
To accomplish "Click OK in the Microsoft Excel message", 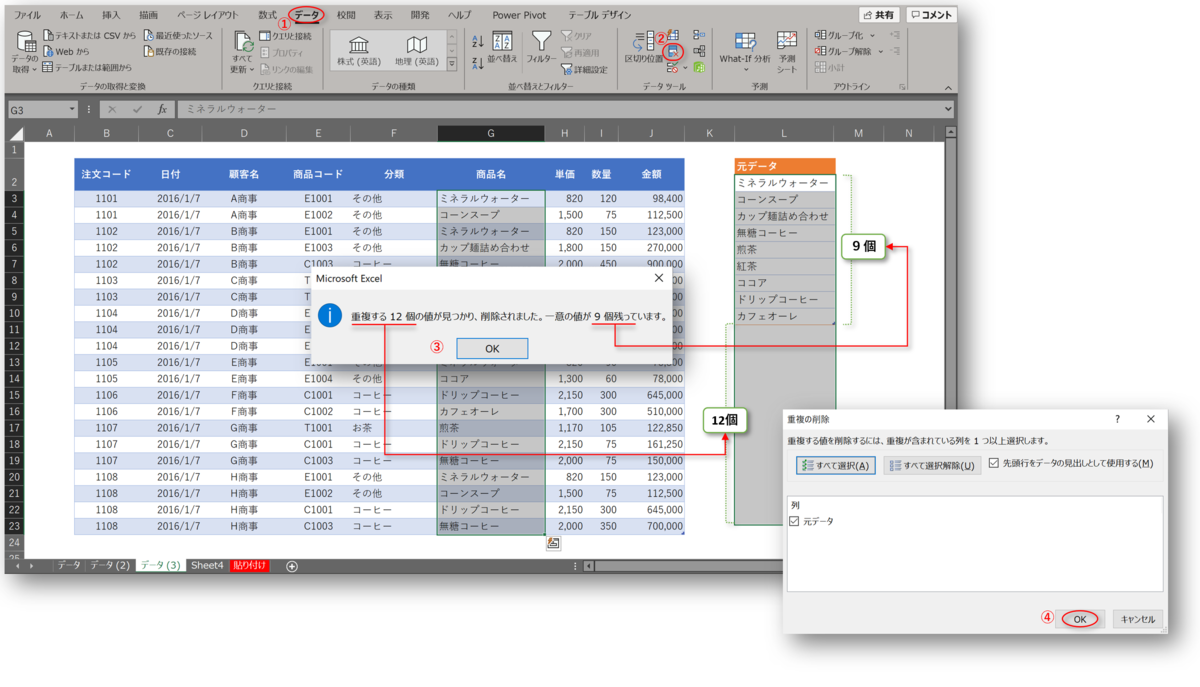I will pyautogui.click(x=492, y=348).
